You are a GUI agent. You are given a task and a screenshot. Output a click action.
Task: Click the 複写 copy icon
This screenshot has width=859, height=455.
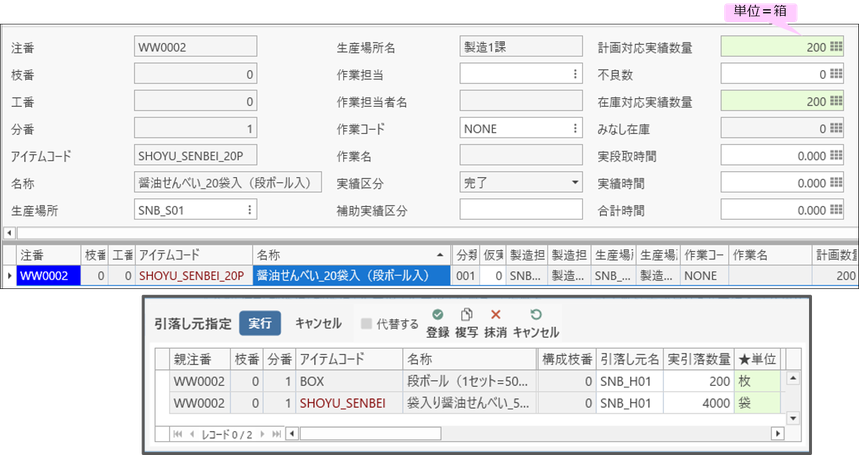[467, 314]
